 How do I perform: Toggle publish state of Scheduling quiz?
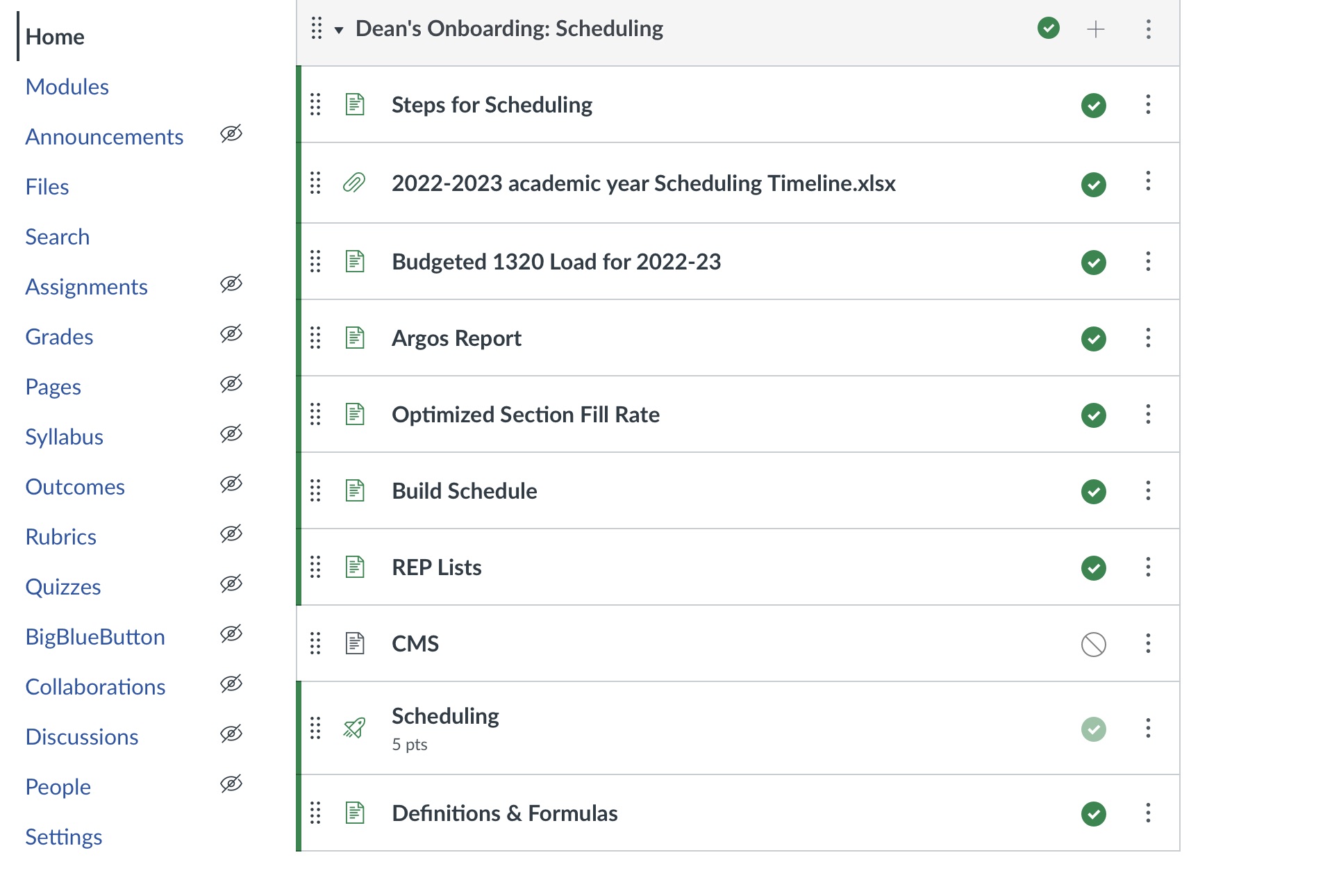[1093, 729]
